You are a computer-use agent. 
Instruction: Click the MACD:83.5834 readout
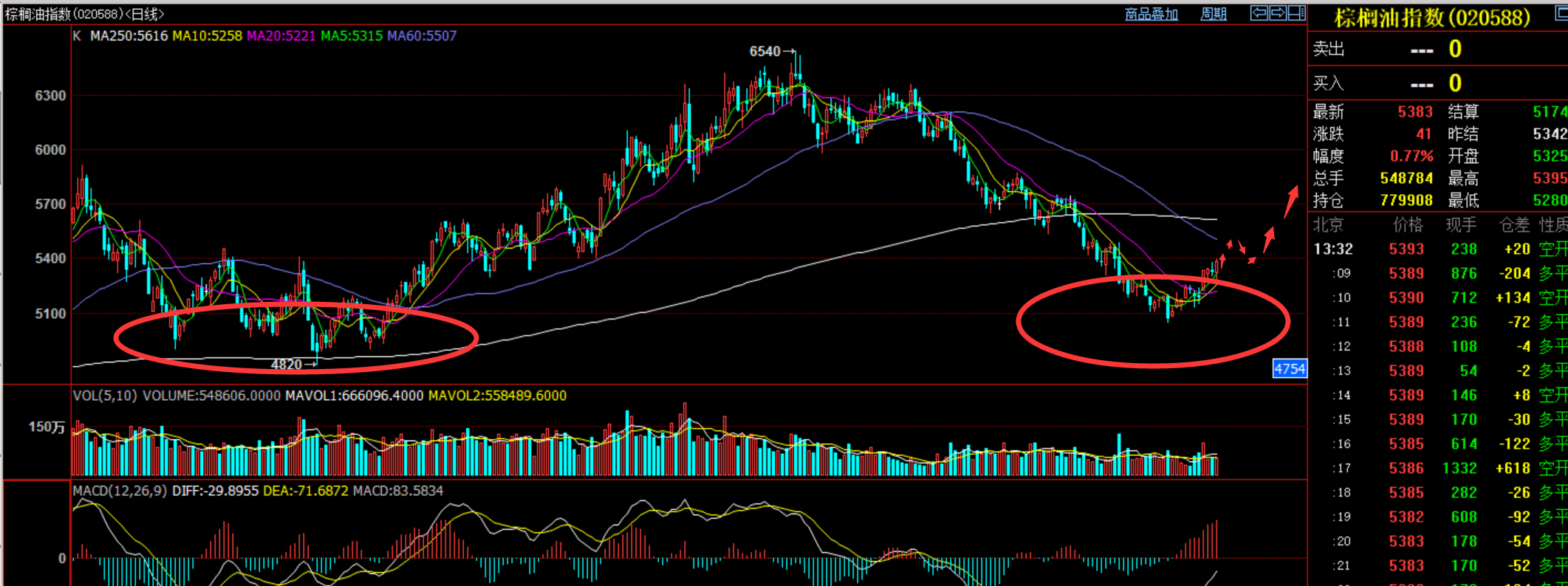[398, 491]
